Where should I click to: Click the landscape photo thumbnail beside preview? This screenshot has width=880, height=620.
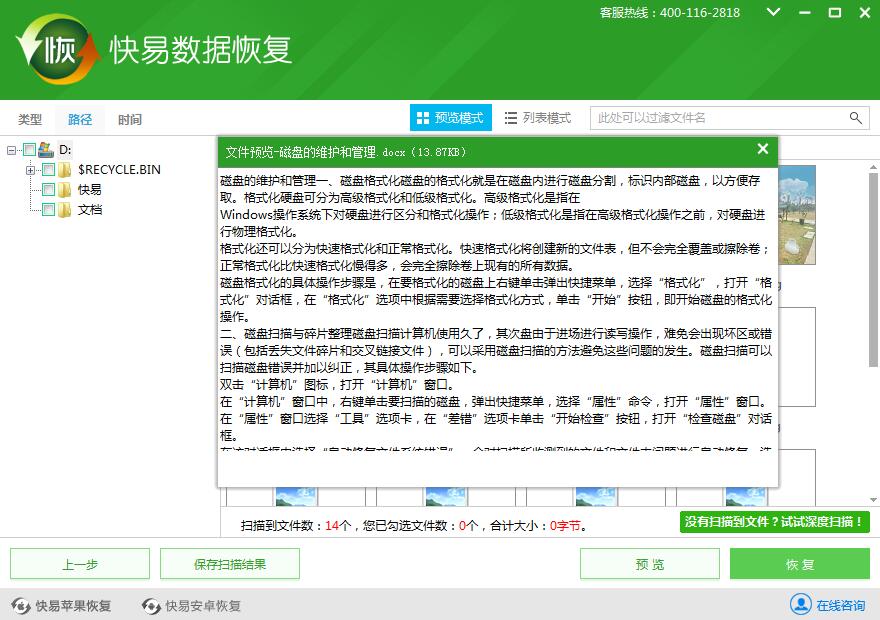(x=797, y=215)
